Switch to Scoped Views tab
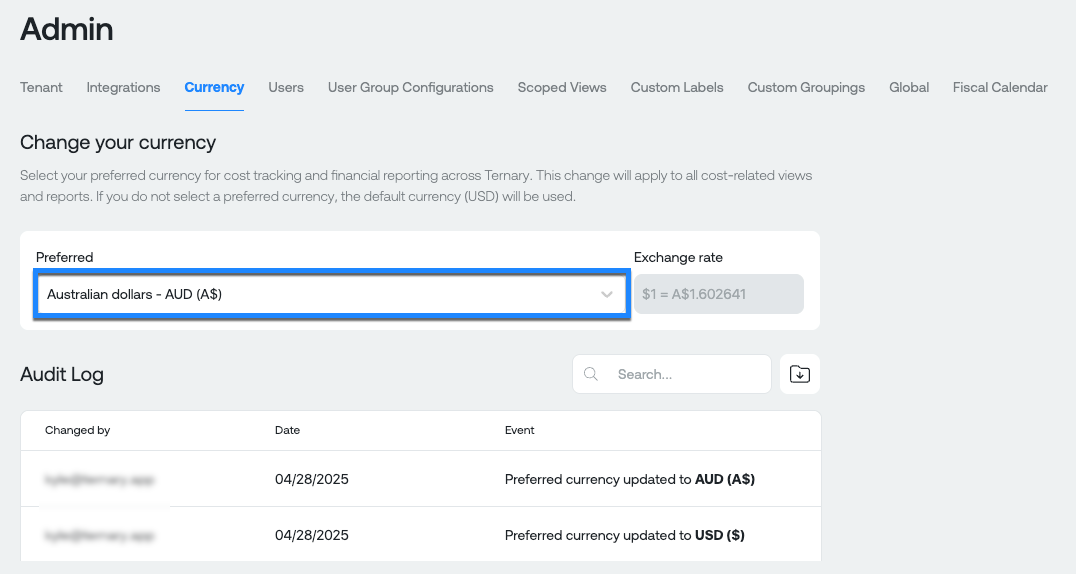Image resolution: width=1076 pixels, height=574 pixels. tap(562, 87)
